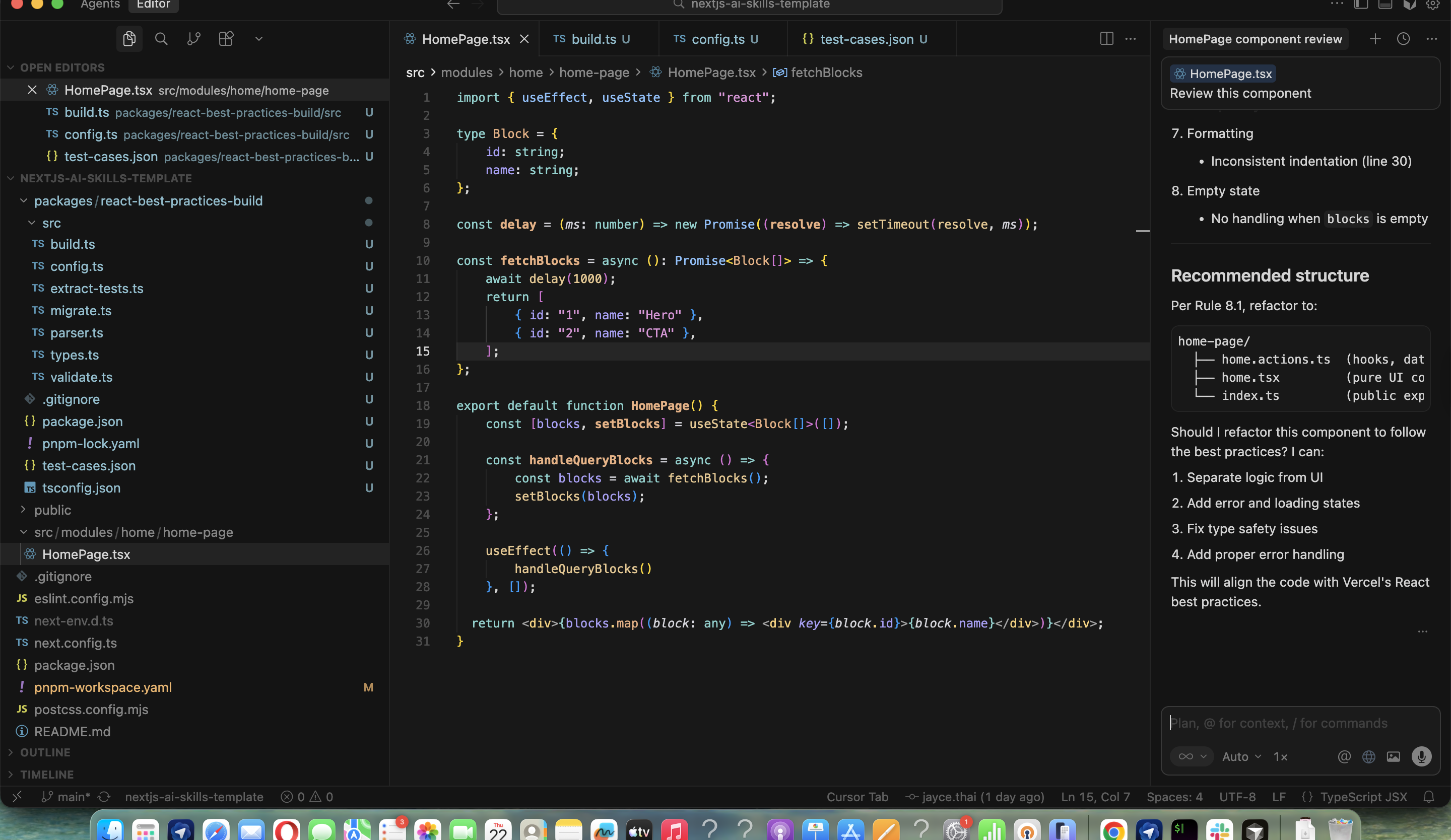
Task: Collapse src/modules/home/home-page folder
Action: click(x=24, y=532)
